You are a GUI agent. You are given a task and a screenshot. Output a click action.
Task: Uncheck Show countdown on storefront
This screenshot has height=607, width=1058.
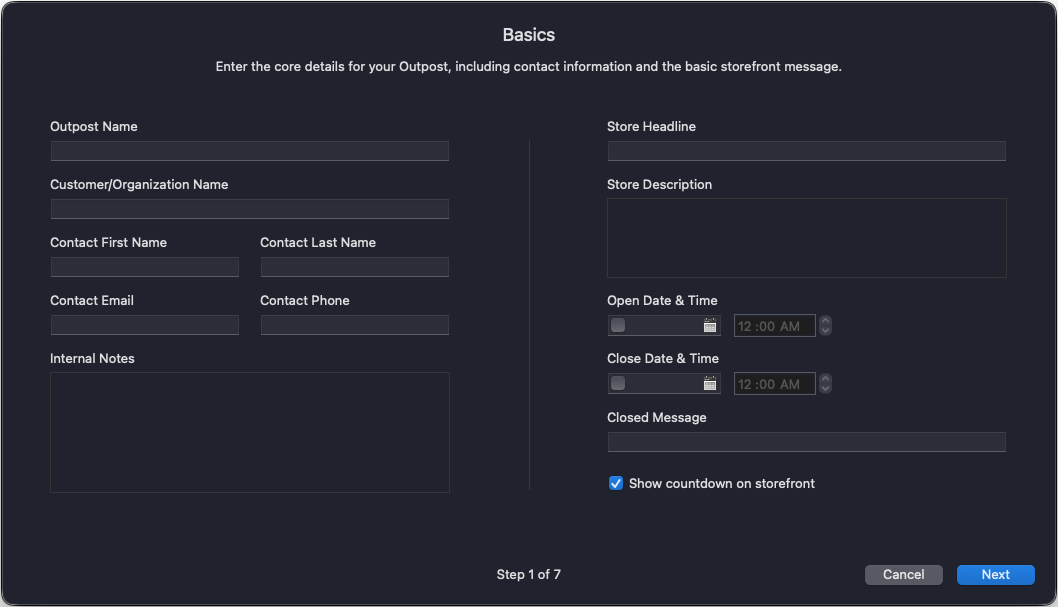pyautogui.click(x=616, y=484)
